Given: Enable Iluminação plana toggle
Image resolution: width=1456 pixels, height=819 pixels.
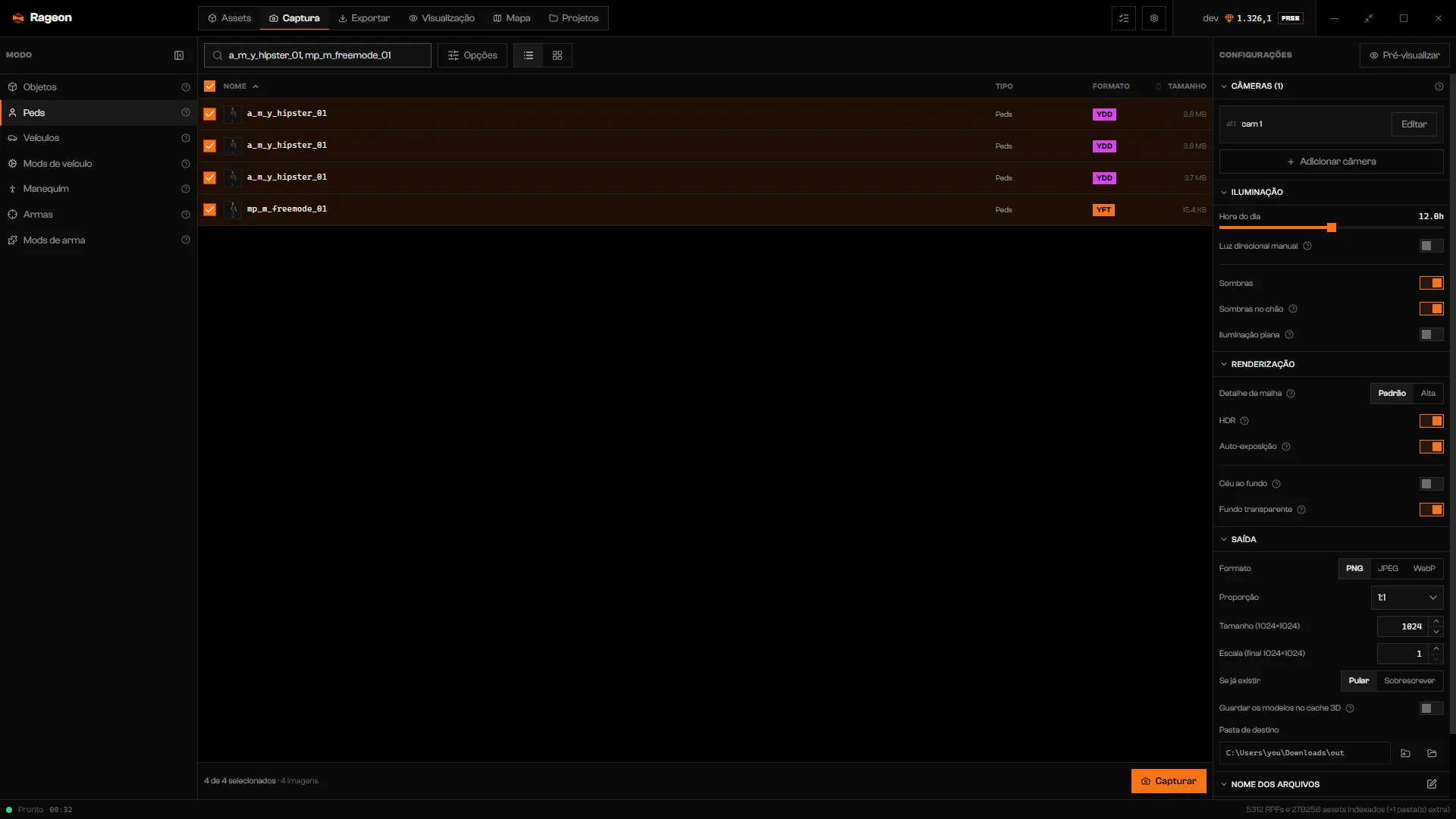Looking at the screenshot, I should tap(1432, 334).
